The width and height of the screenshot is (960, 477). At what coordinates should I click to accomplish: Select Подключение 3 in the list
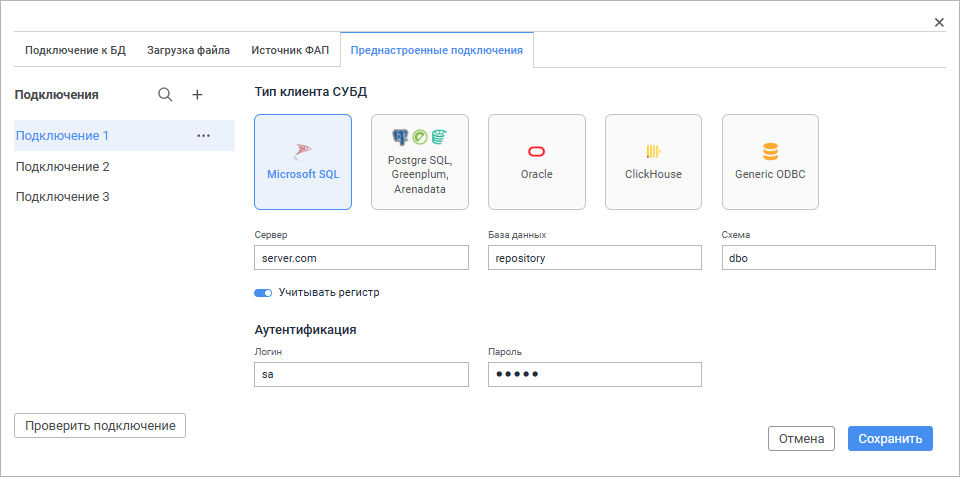(63, 197)
